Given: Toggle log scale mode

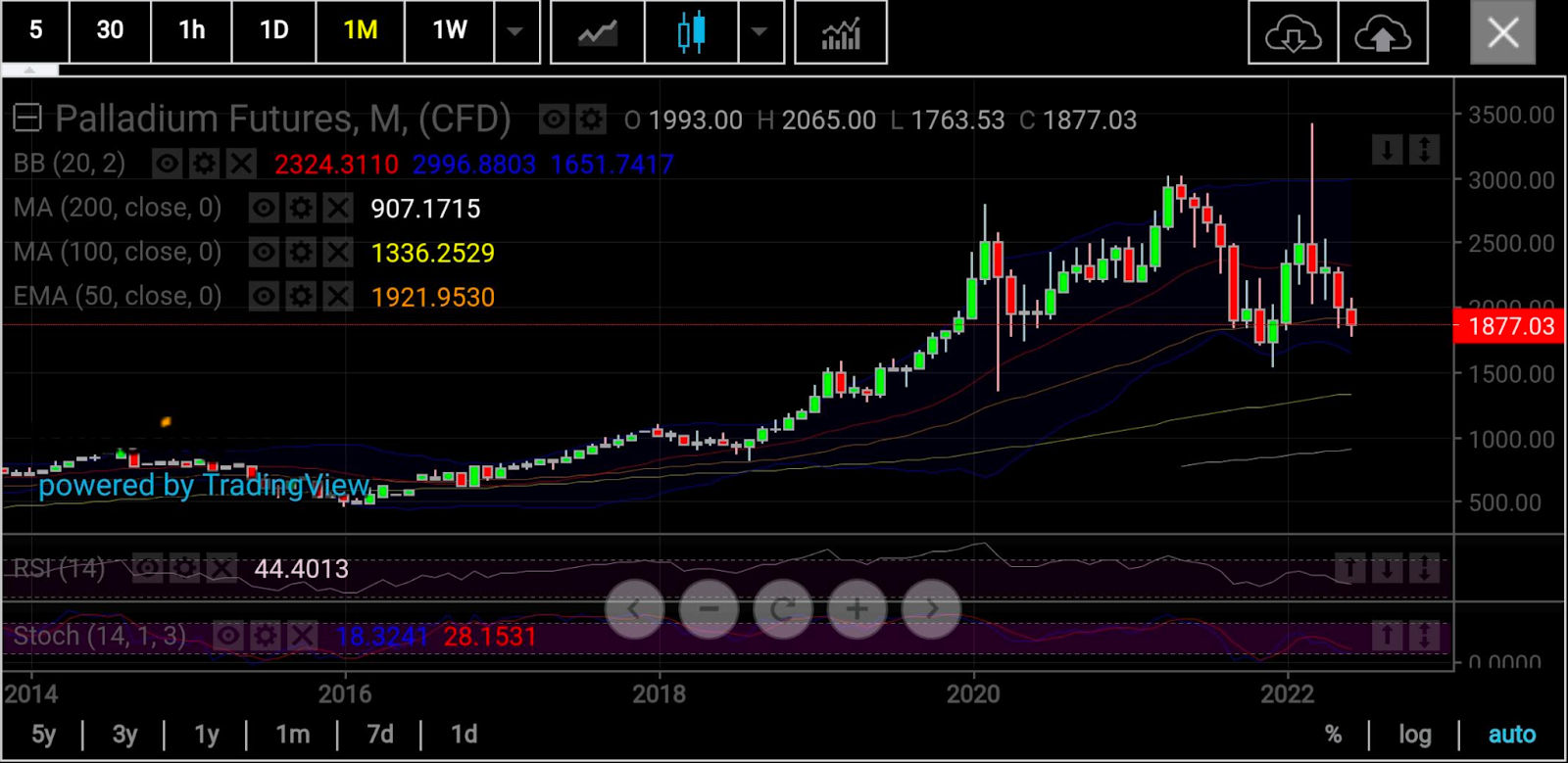Looking at the screenshot, I should [x=1414, y=735].
